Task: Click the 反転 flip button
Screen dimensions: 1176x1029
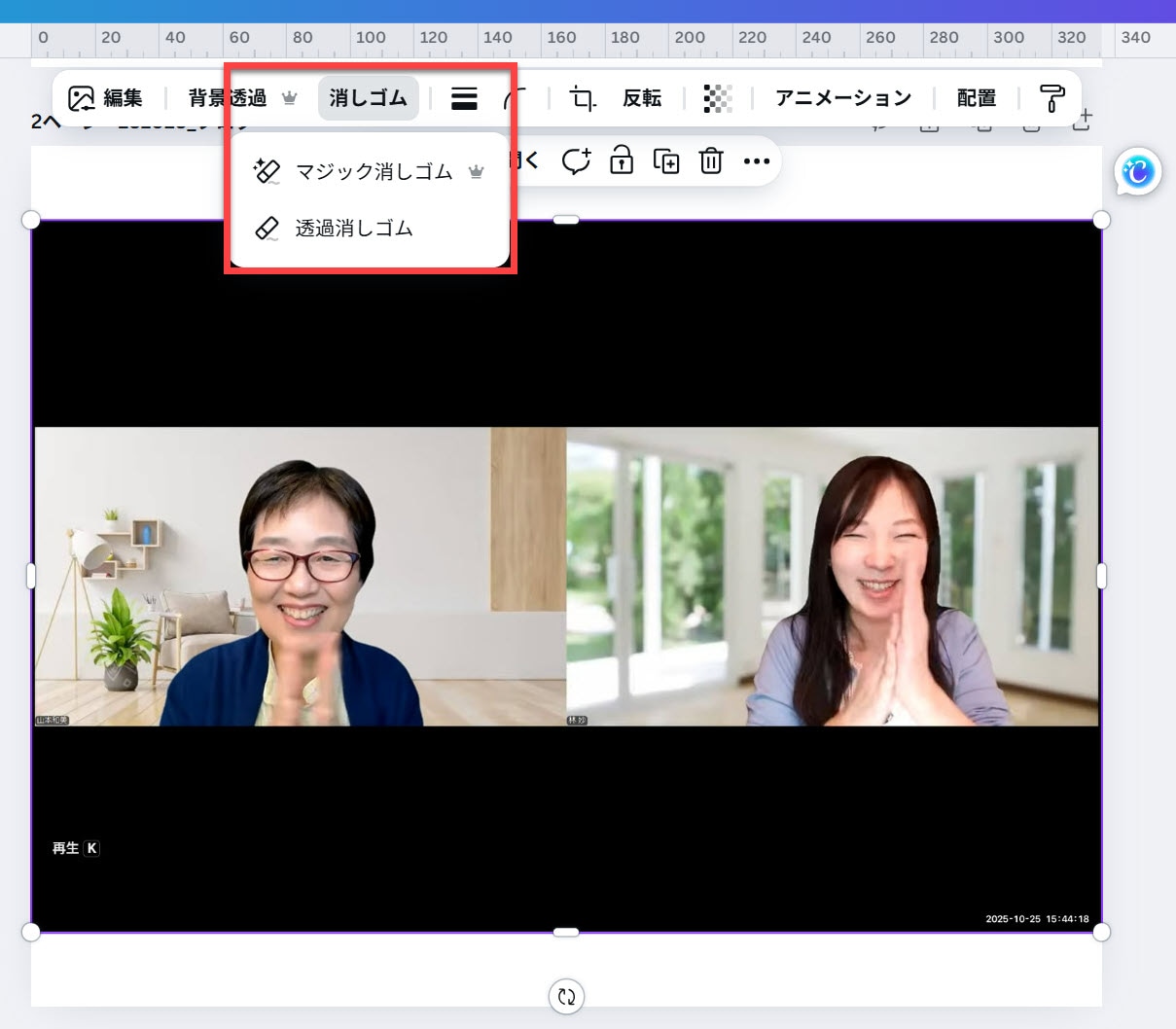Action: coord(642,98)
